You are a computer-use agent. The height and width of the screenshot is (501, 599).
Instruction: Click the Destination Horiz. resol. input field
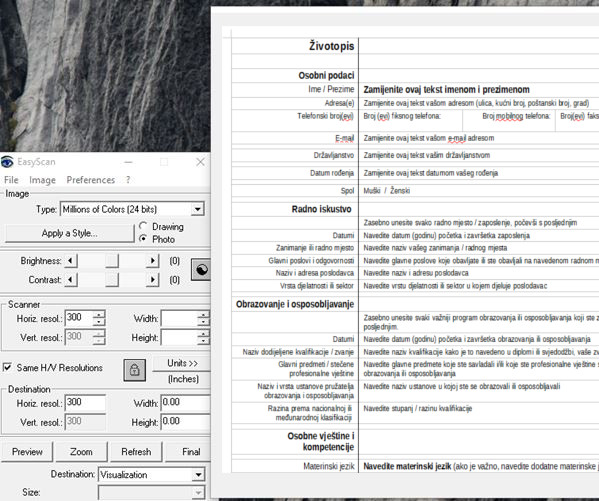(85, 403)
